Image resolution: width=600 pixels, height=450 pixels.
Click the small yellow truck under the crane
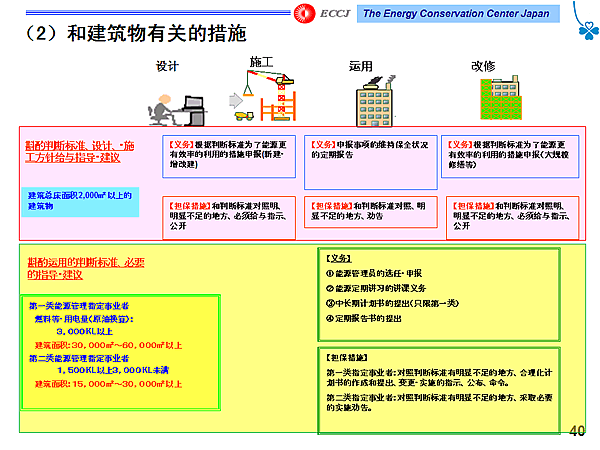click(x=244, y=116)
